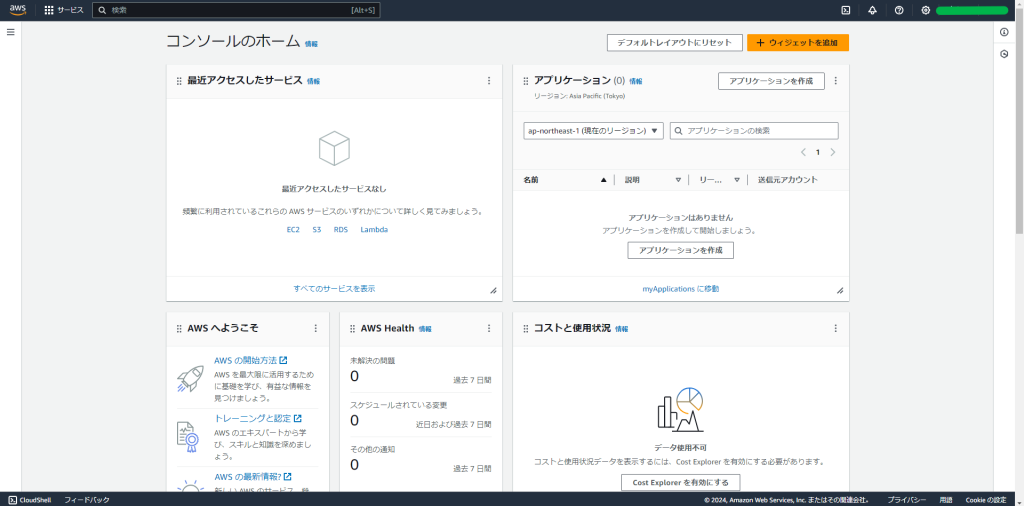The width and height of the screenshot is (1024, 506).
Task: Click the ウィジェットを追加 button
Action: 798,43
